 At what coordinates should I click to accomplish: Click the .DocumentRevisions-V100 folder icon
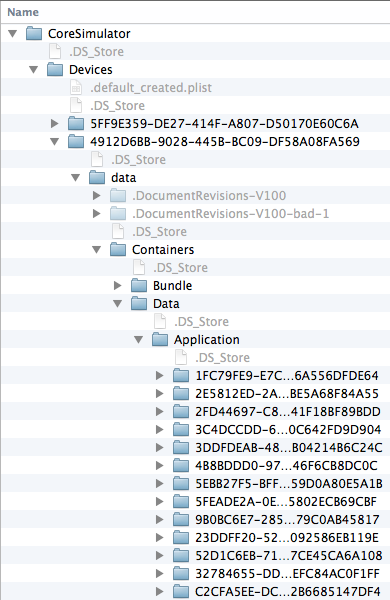[118, 196]
